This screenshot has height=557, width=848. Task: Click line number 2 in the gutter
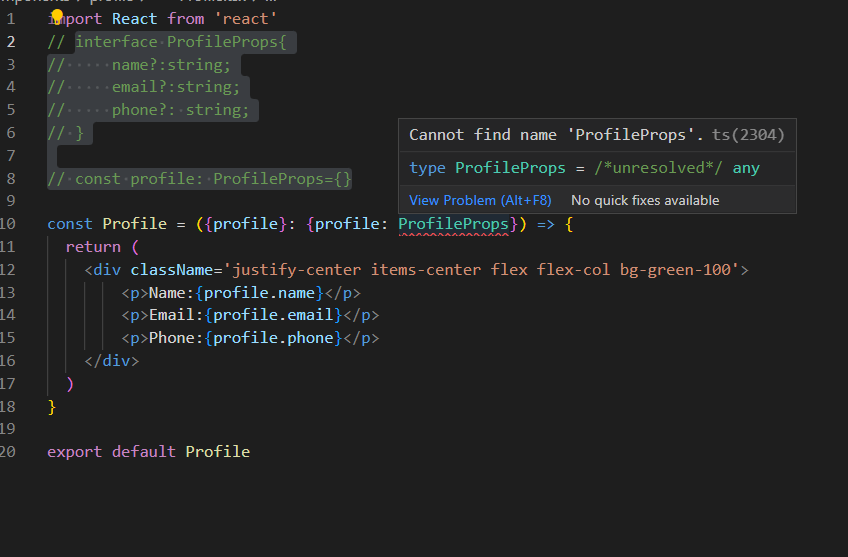click(11, 42)
